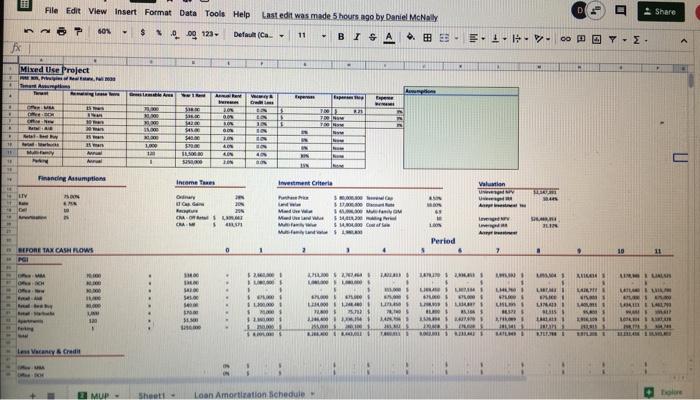Toggle bold formatting
Image resolution: width=700 pixels, height=400 pixels.
click(x=341, y=37)
